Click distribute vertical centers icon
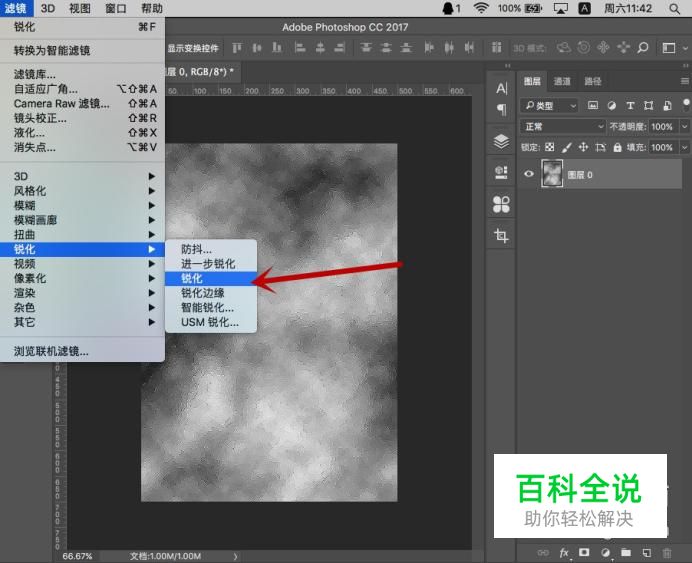Image resolution: width=692 pixels, height=563 pixels. click(x=386, y=48)
